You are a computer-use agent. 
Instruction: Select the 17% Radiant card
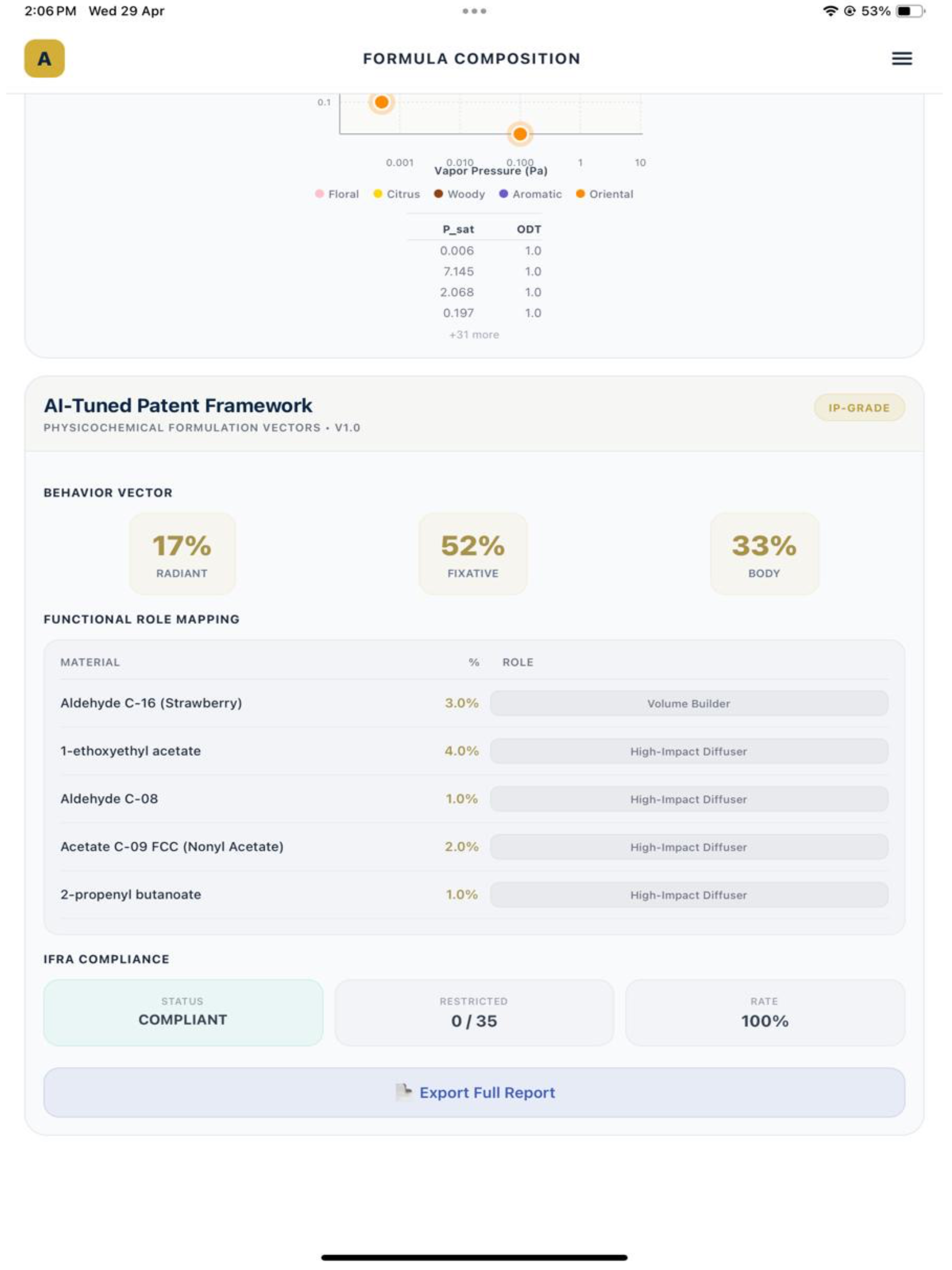182,553
